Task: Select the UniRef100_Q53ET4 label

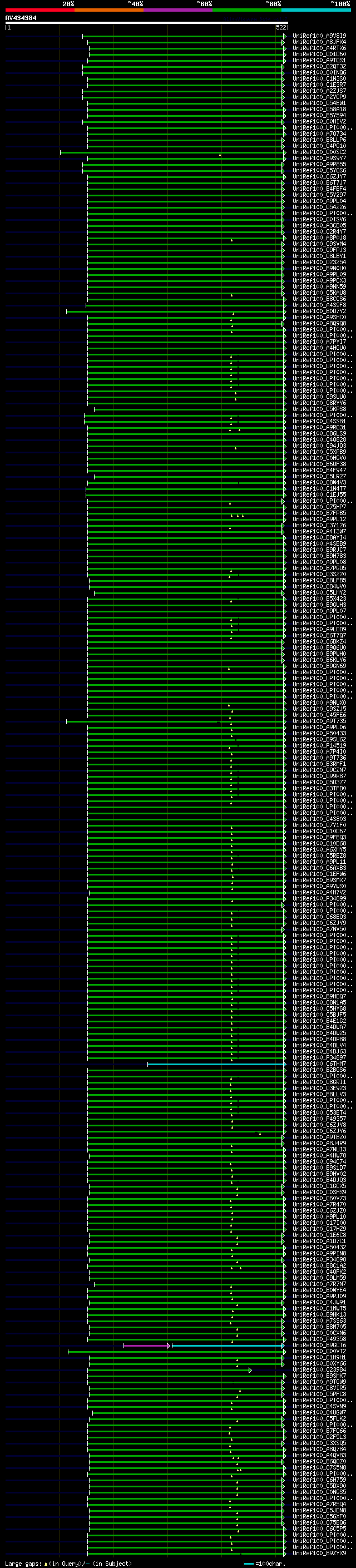Action: click(319, 1112)
